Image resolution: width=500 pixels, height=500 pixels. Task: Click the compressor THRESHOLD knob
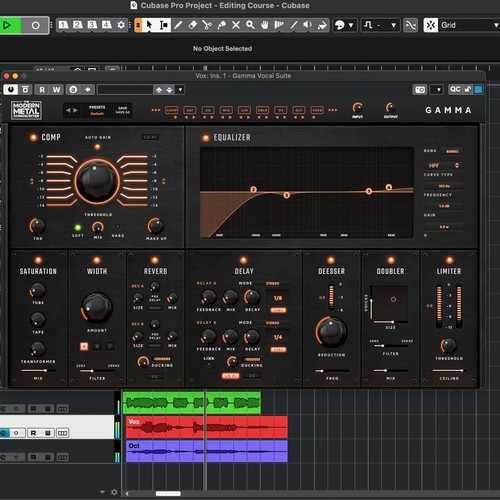coord(97,181)
